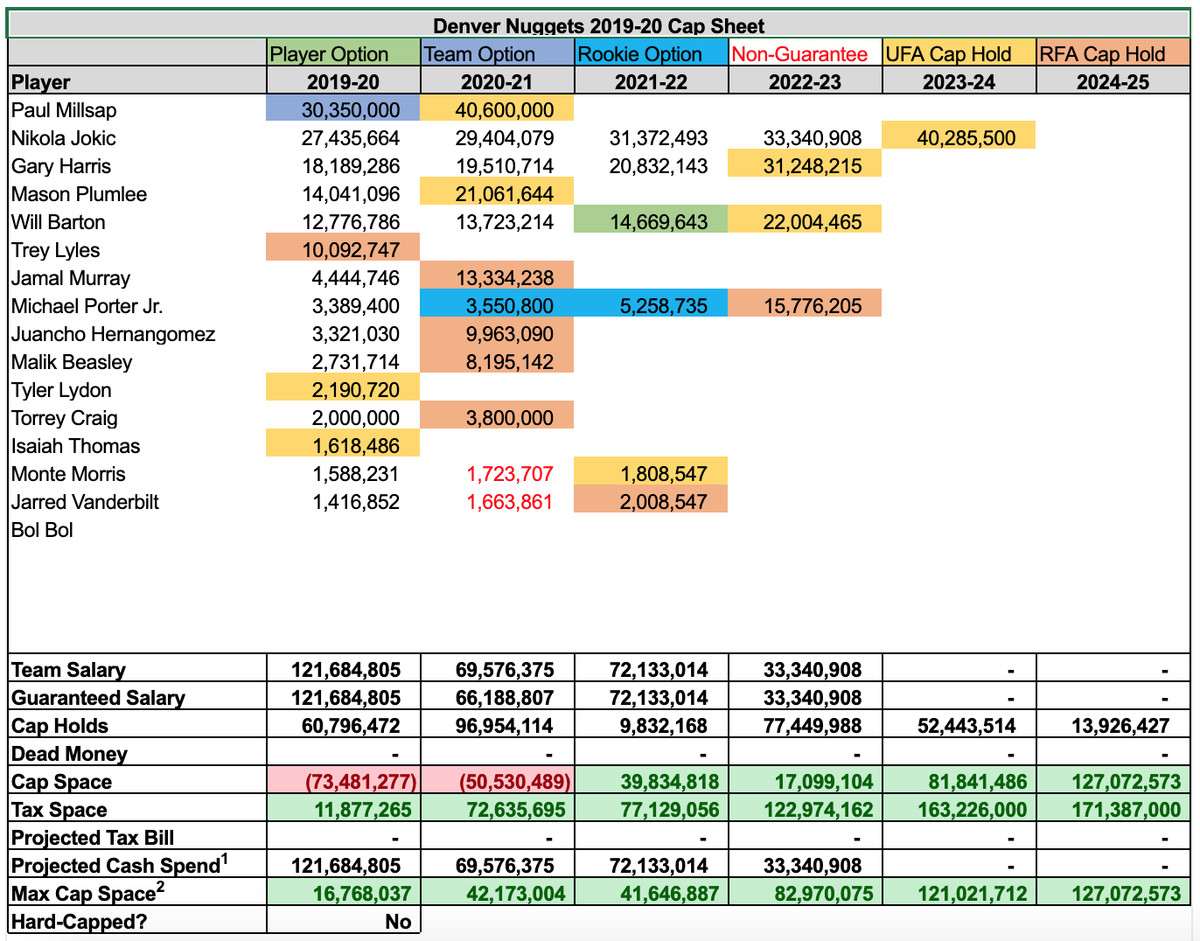Select Jarred Vanderbilt's red 1,663,861 cell
This screenshot has height=941, width=1200.
pyautogui.click(x=497, y=501)
